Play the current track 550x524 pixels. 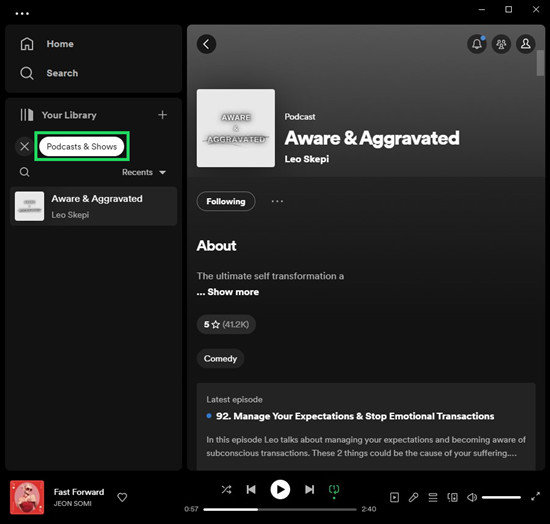pos(280,489)
